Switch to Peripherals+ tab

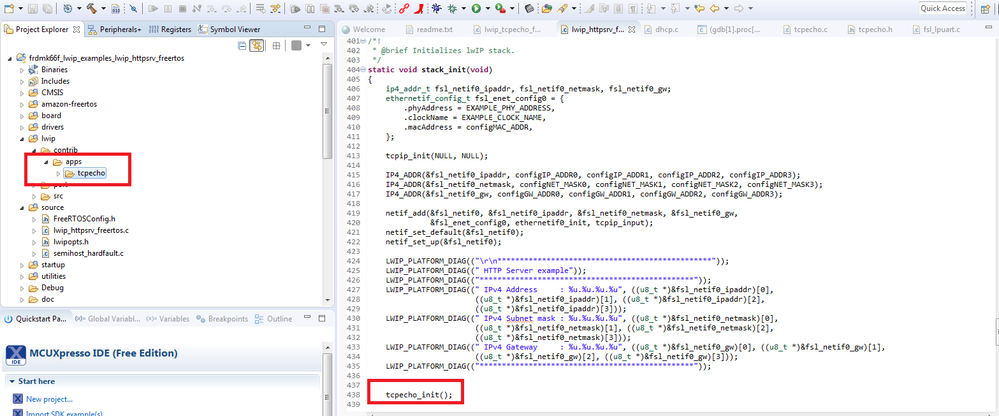coord(114,29)
